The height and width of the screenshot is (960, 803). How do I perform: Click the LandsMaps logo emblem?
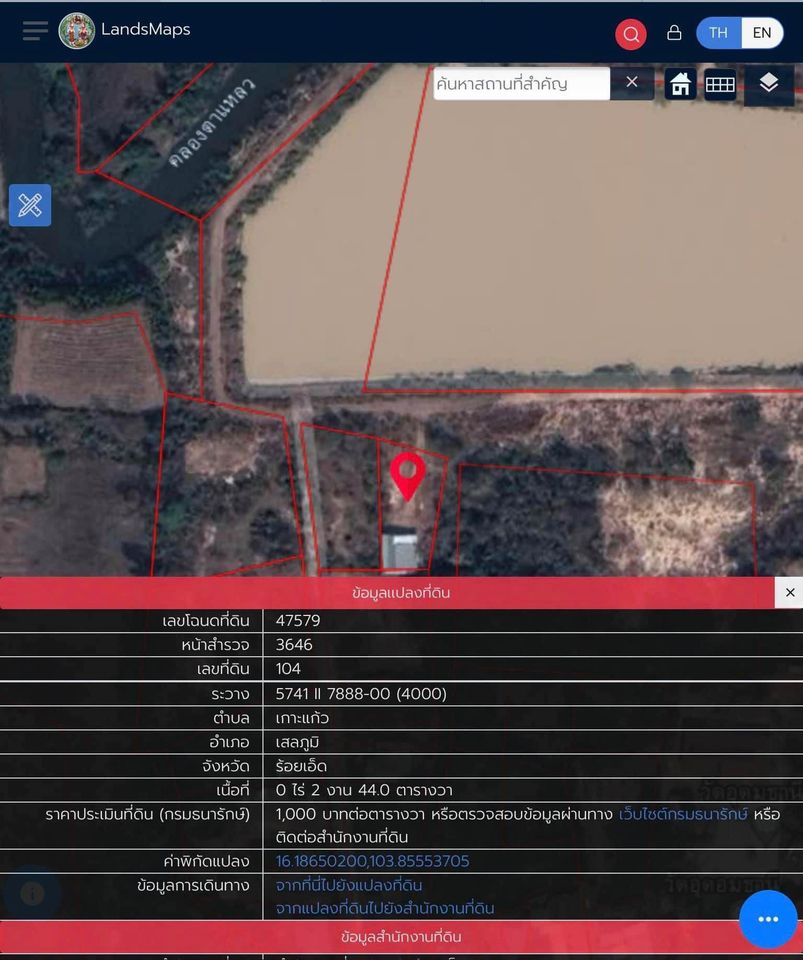click(x=77, y=31)
